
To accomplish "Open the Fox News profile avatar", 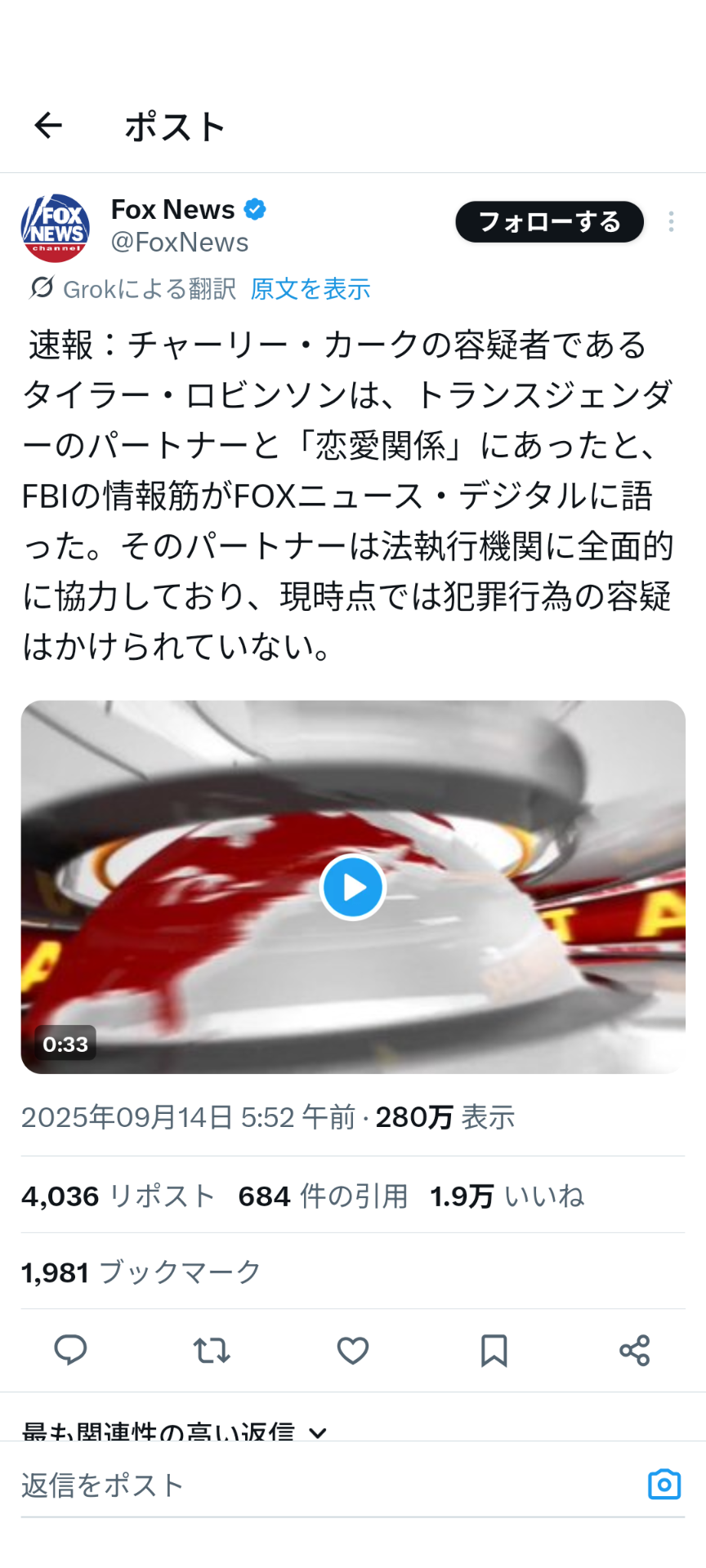I will [56, 228].
